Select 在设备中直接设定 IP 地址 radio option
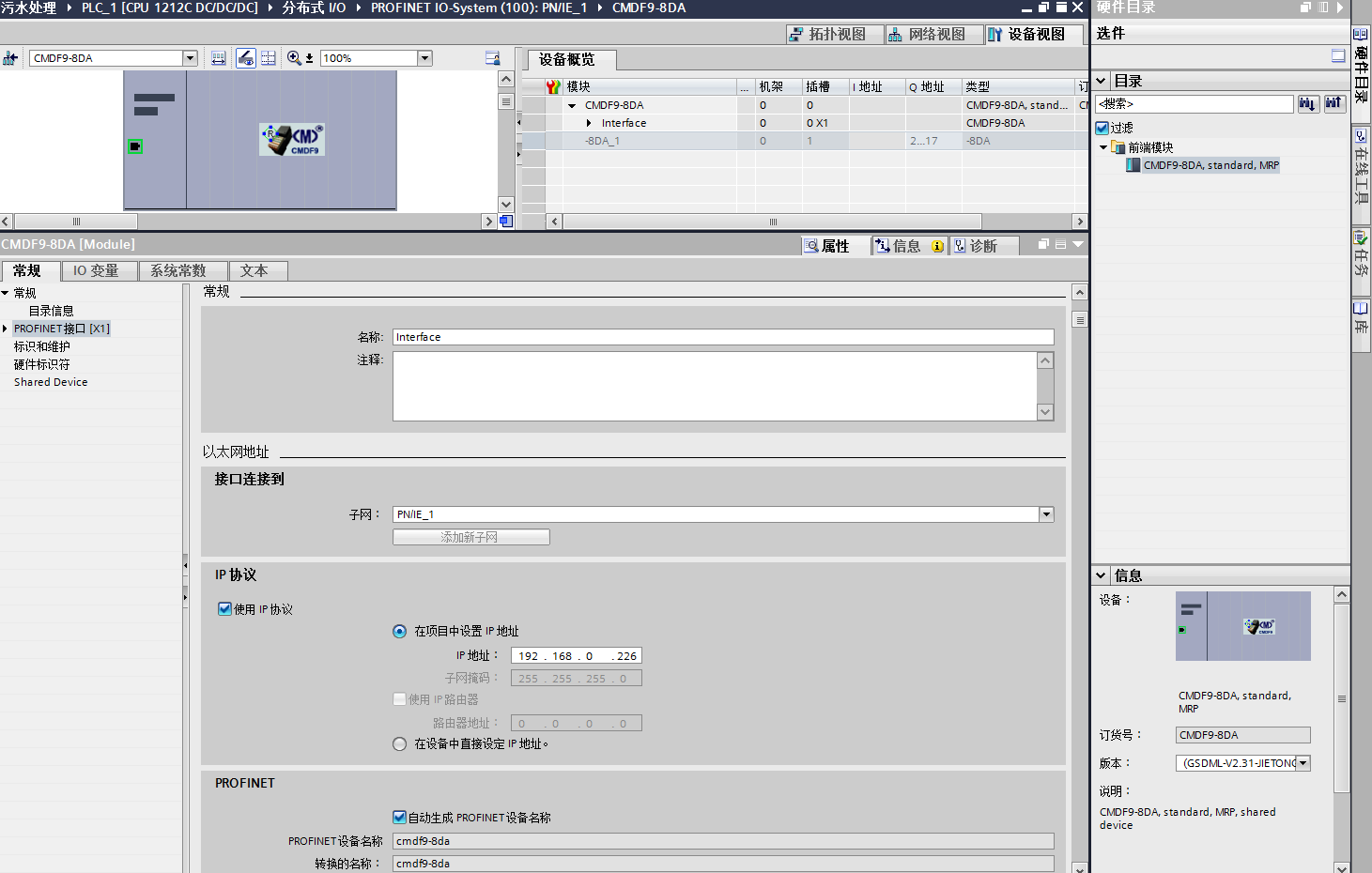The height and width of the screenshot is (873, 1372). coord(400,743)
